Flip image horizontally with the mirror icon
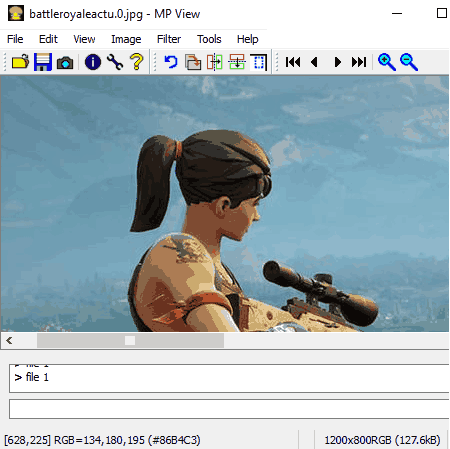This screenshot has height=449, width=450. point(215,62)
